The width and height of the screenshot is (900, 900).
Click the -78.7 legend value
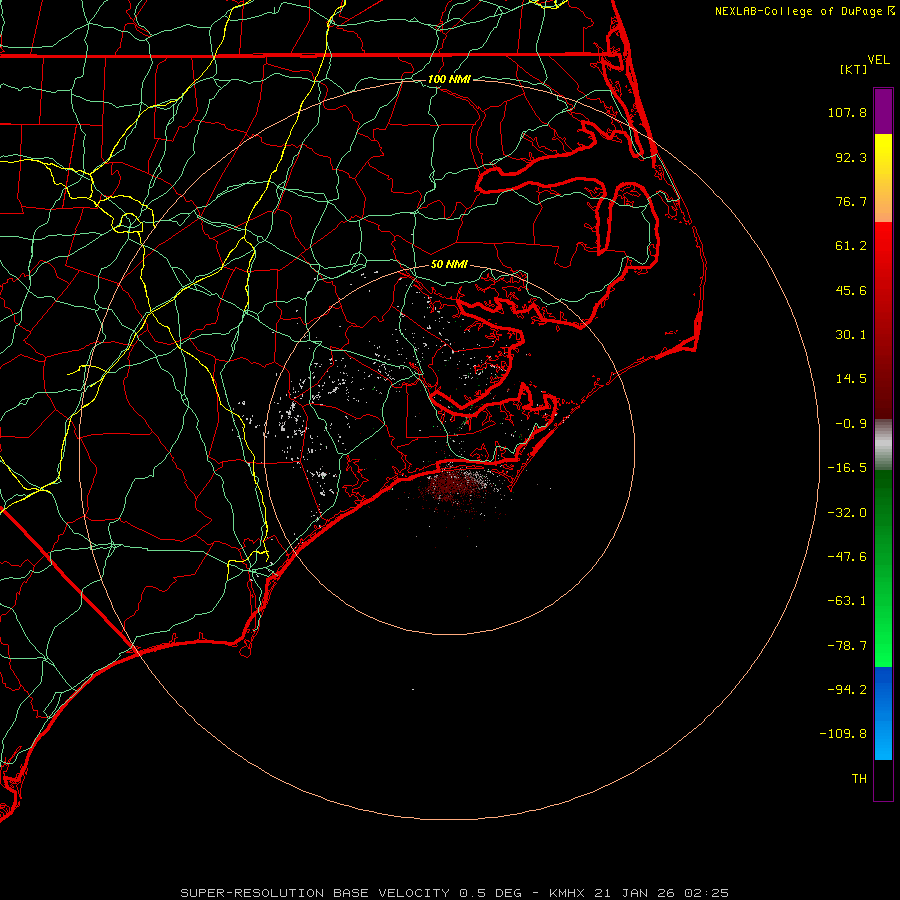[847, 646]
